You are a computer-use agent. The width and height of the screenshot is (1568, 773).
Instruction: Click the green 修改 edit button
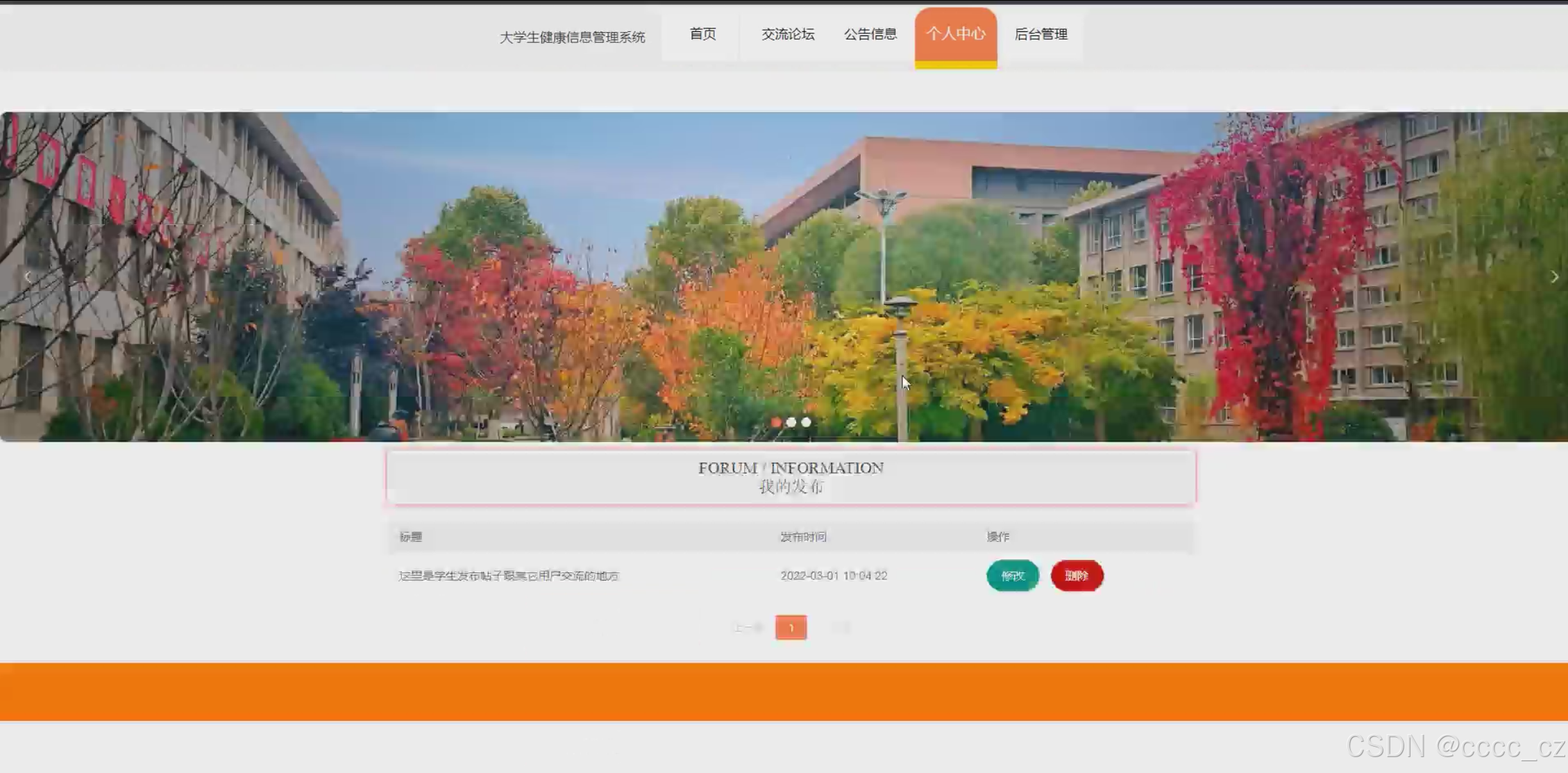[x=1013, y=576]
